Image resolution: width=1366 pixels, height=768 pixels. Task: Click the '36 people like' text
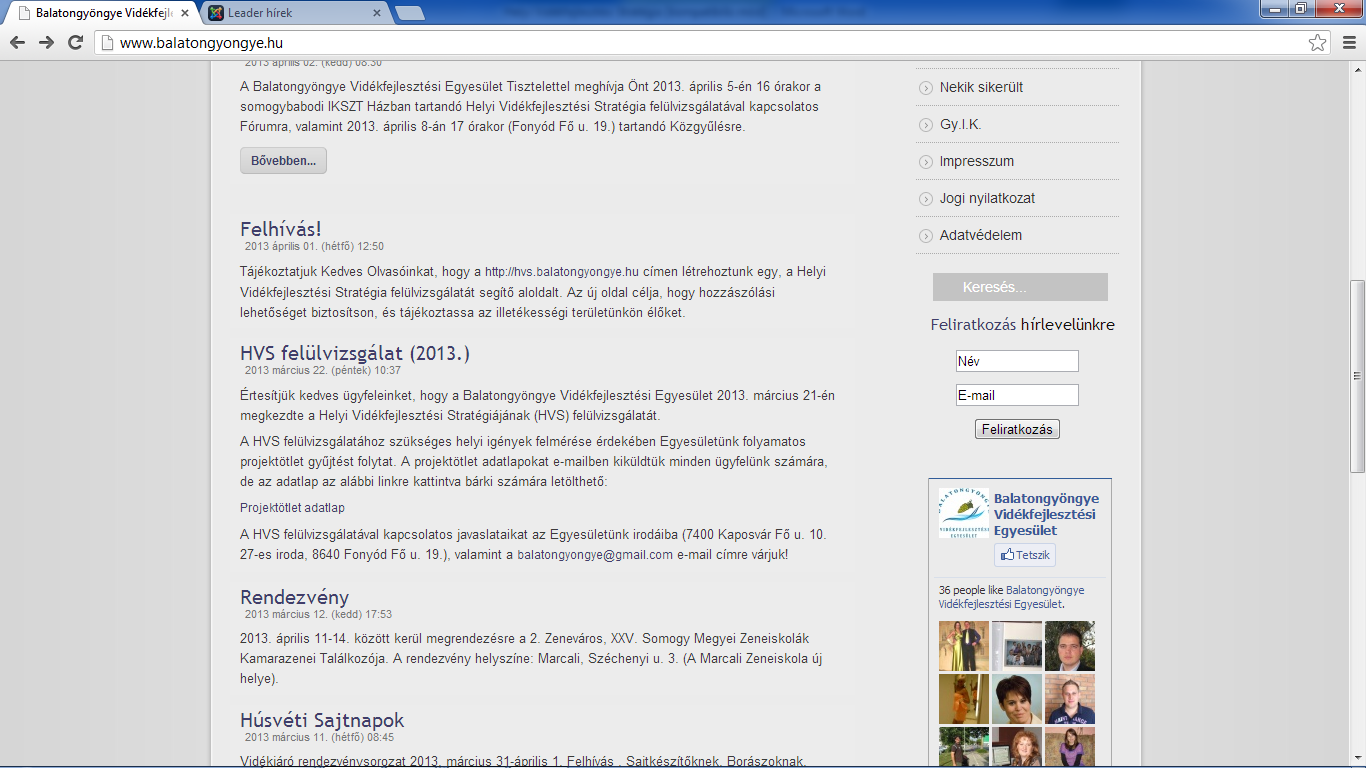(971, 590)
